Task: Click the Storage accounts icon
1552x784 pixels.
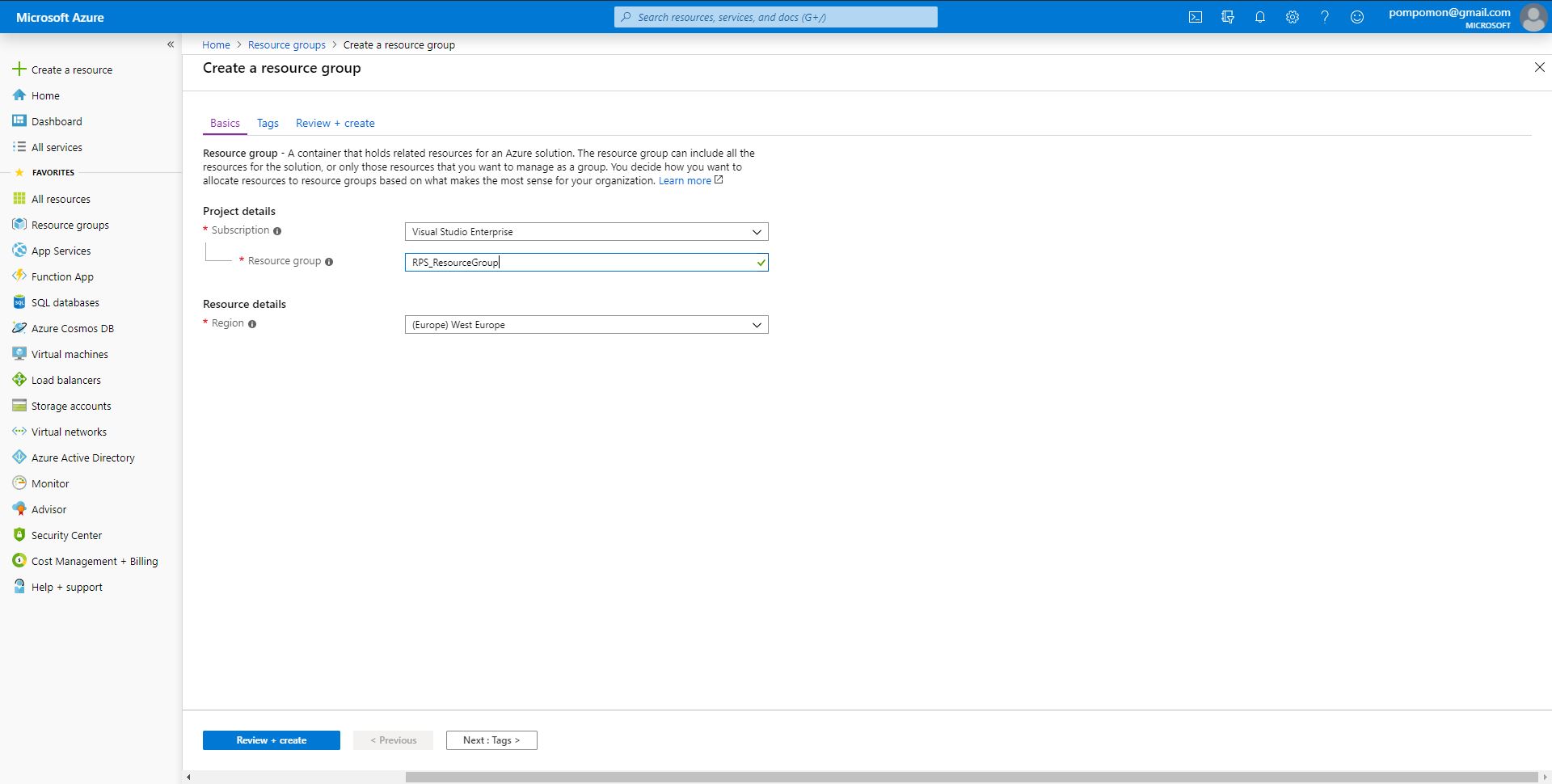Action: click(19, 406)
